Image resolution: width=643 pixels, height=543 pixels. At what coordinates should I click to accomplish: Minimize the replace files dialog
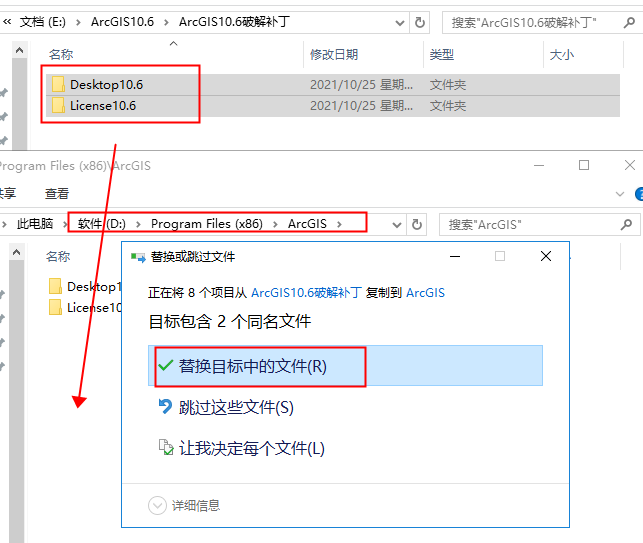tap(455, 256)
